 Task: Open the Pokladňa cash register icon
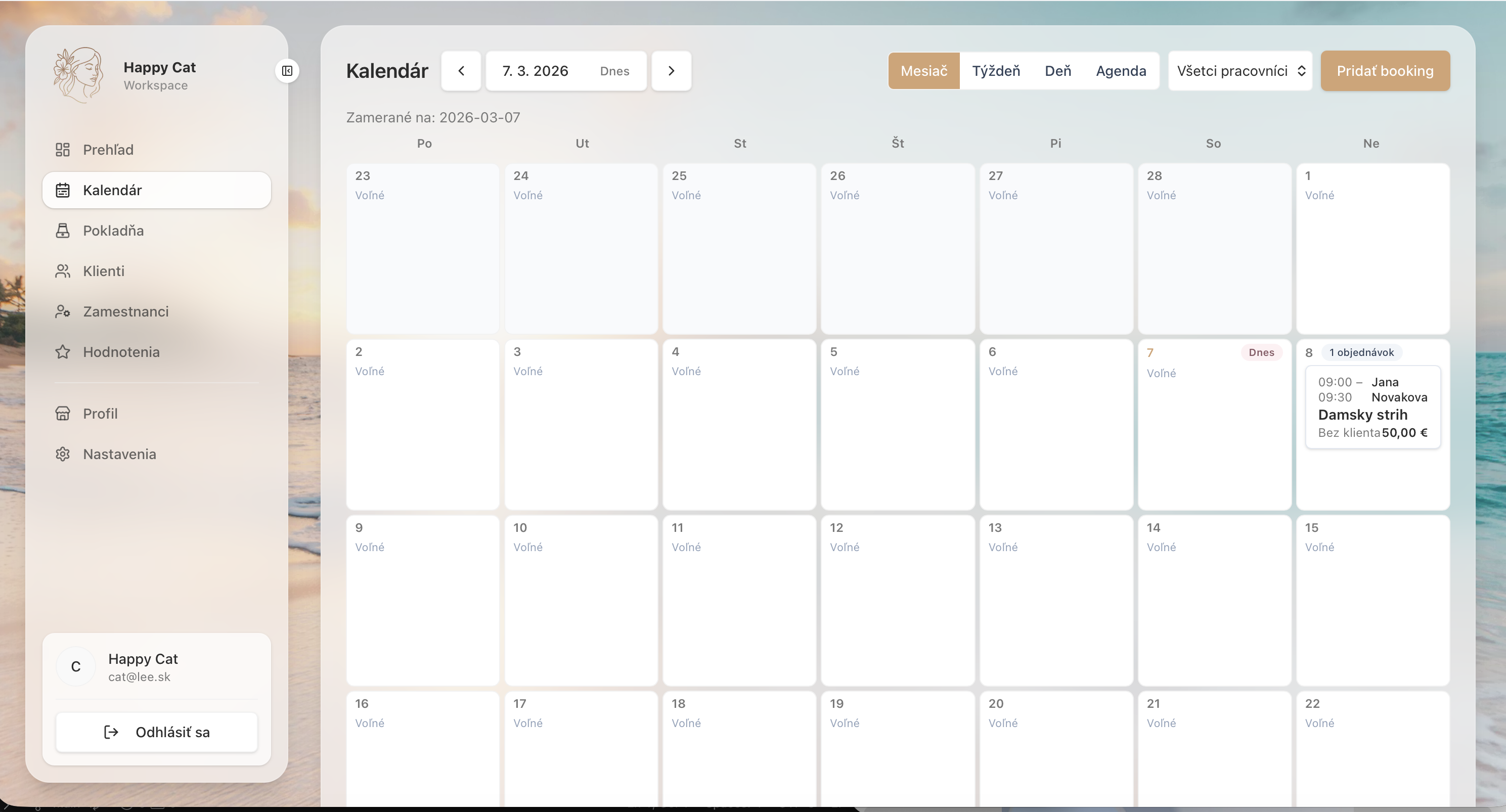pos(63,231)
